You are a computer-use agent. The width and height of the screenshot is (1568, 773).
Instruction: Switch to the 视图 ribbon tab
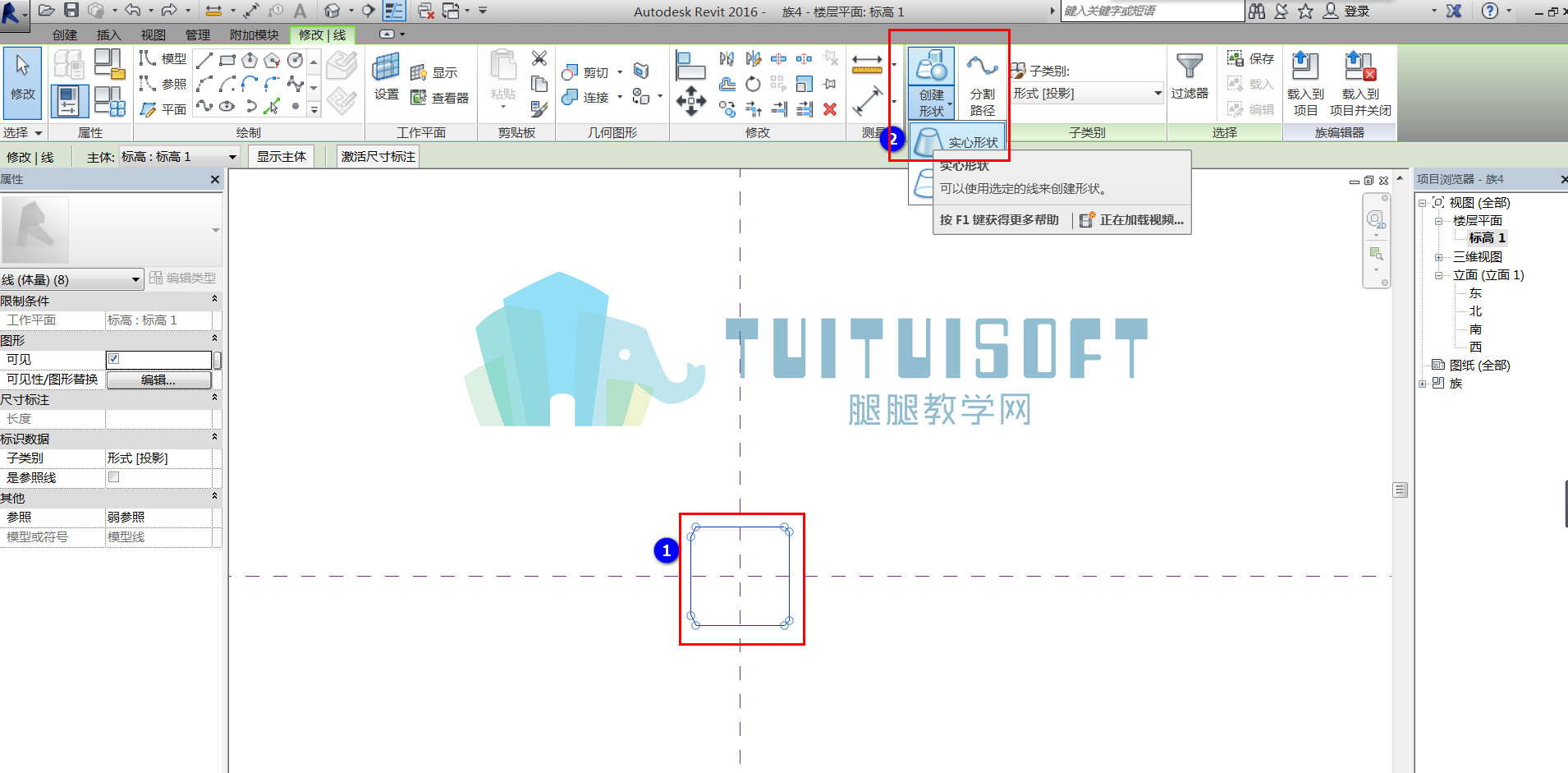click(x=153, y=35)
